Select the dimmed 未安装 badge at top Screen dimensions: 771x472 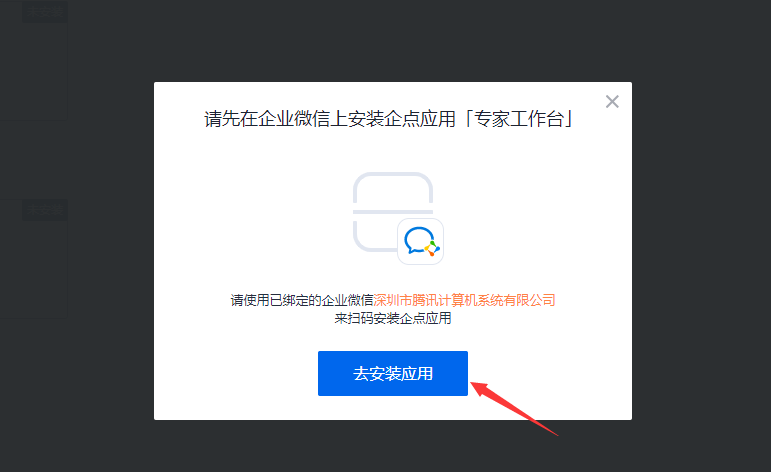click(x=45, y=11)
